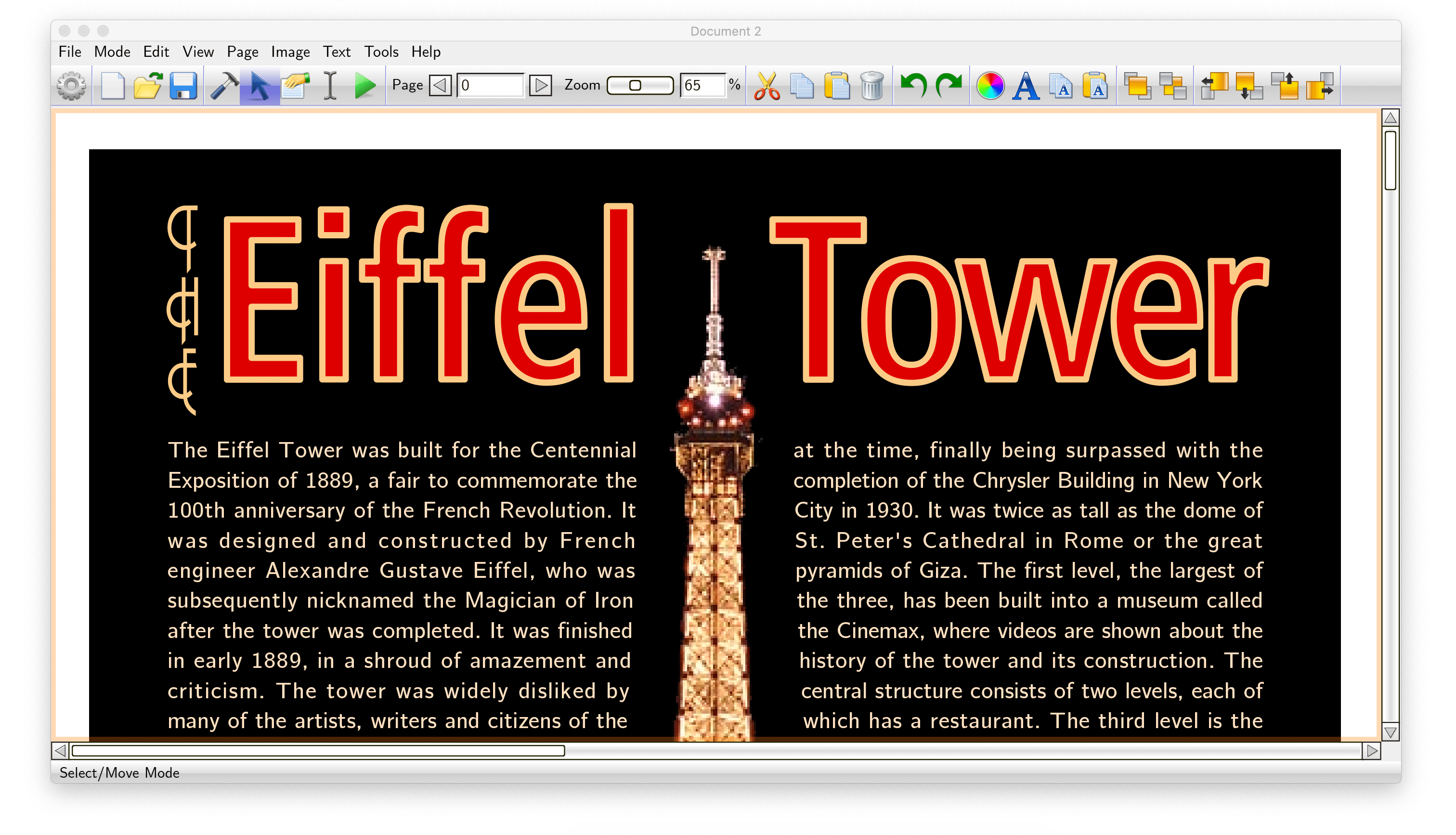Undo the last action

(x=914, y=86)
